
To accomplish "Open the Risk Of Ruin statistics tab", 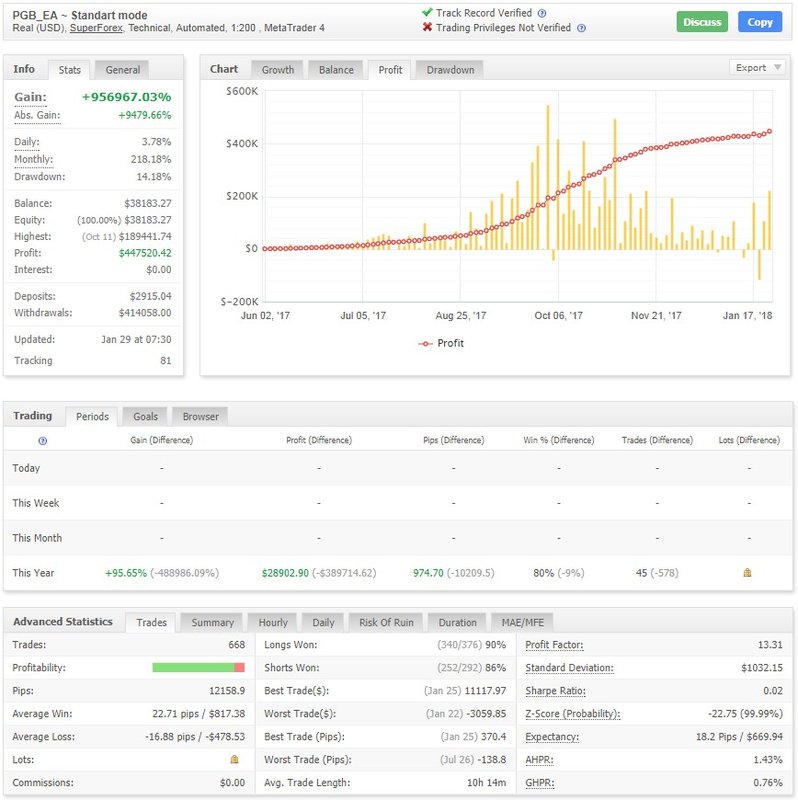I will pos(386,622).
